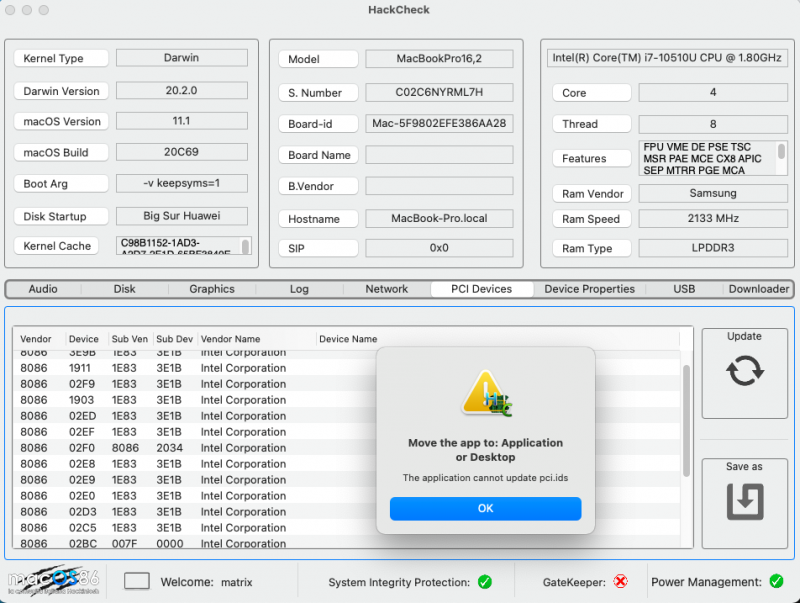This screenshot has width=800, height=603.
Task: Click the PCI device list vertical scrollbar
Action: pos(686,420)
